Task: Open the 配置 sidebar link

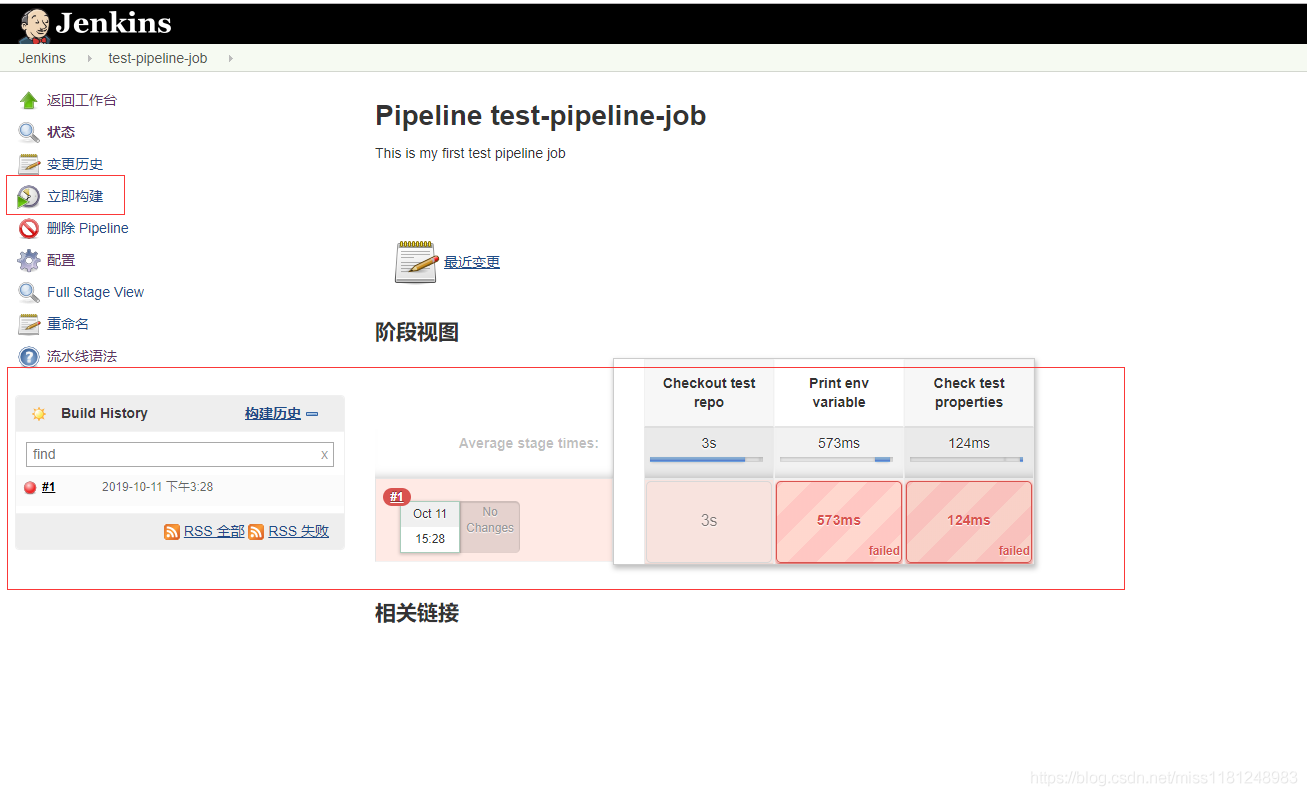Action: [61, 260]
